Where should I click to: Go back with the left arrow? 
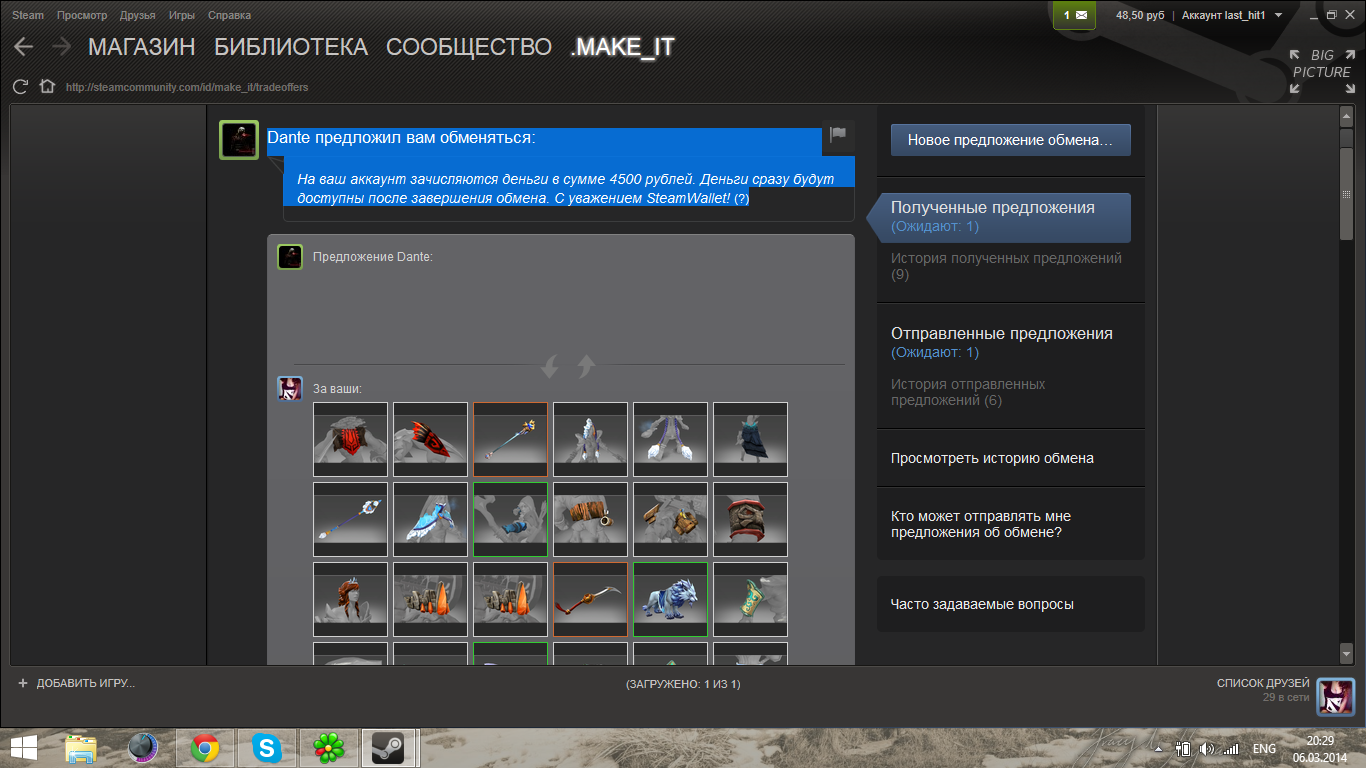(23, 46)
